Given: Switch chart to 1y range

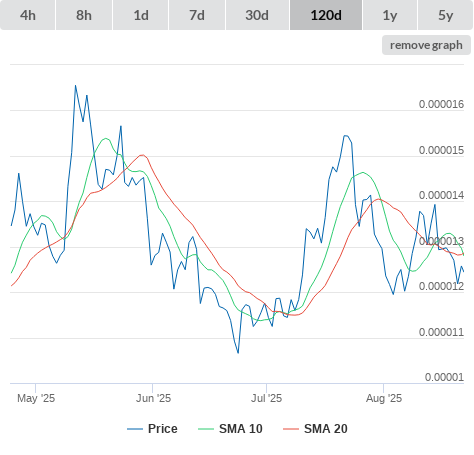Looking at the screenshot, I should tap(390, 15).
